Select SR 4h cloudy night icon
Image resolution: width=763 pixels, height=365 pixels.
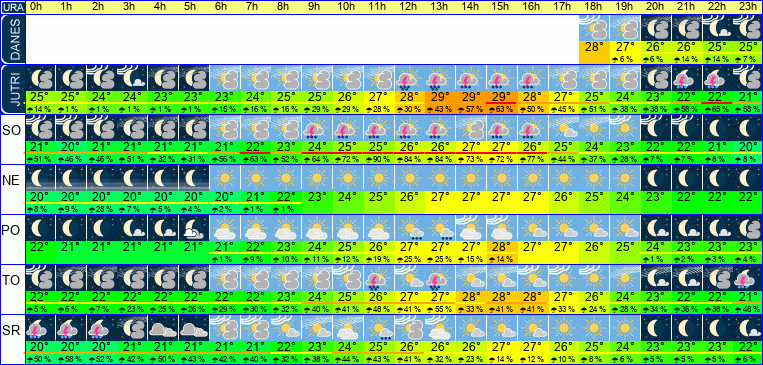point(163,328)
